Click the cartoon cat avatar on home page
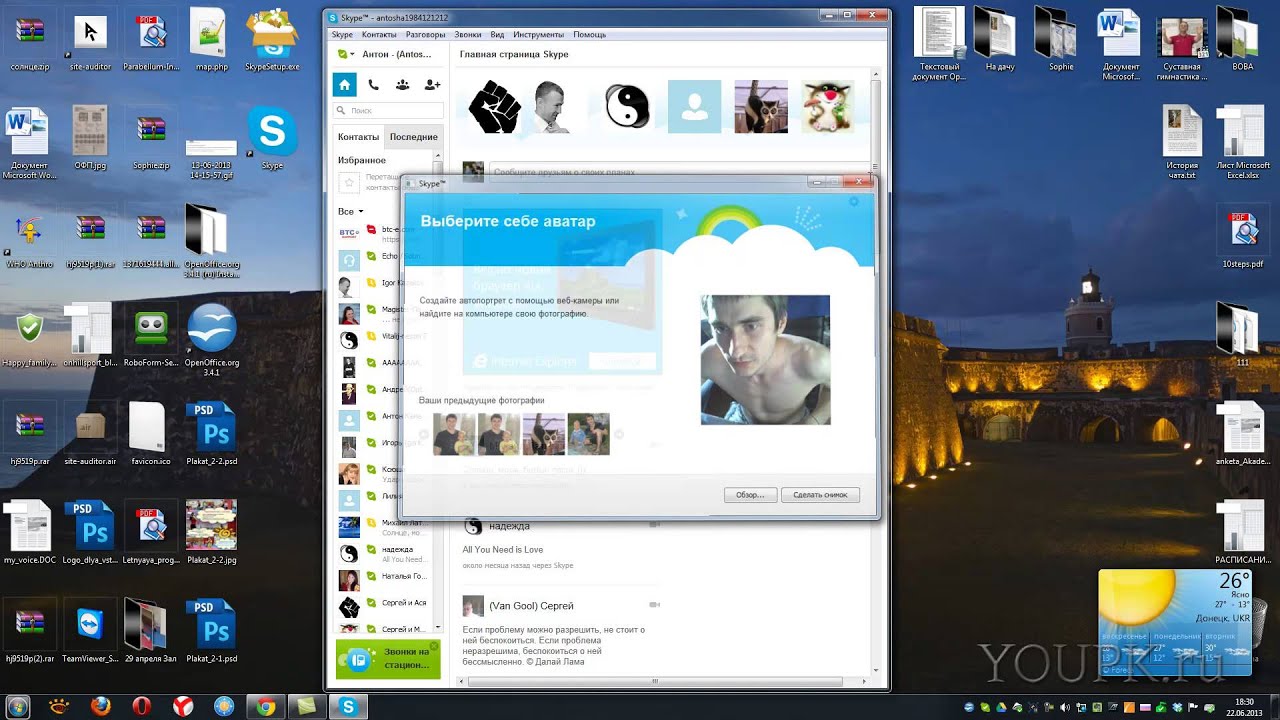 (x=828, y=107)
